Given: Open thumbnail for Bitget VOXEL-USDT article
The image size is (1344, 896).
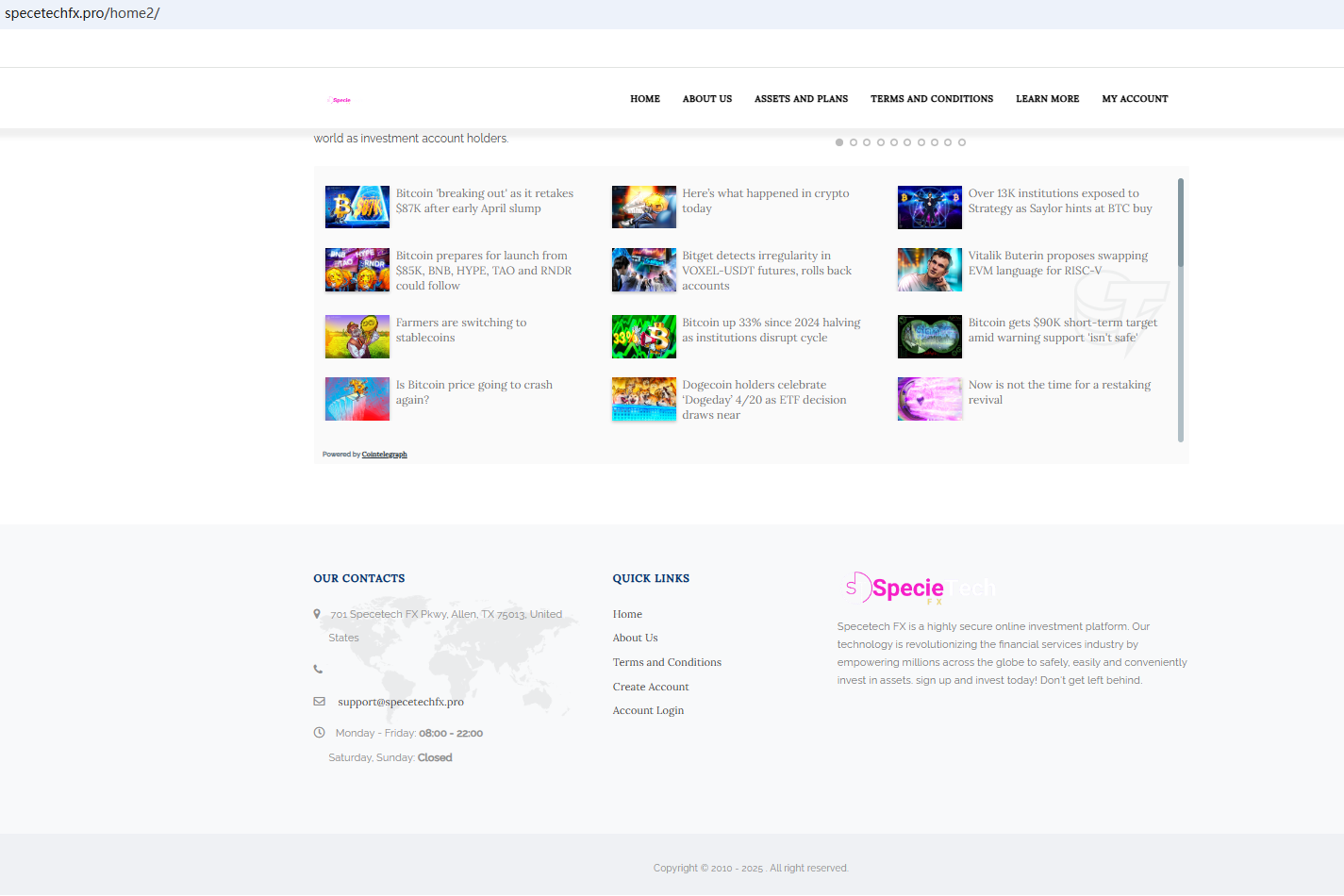Looking at the screenshot, I should click(644, 270).
